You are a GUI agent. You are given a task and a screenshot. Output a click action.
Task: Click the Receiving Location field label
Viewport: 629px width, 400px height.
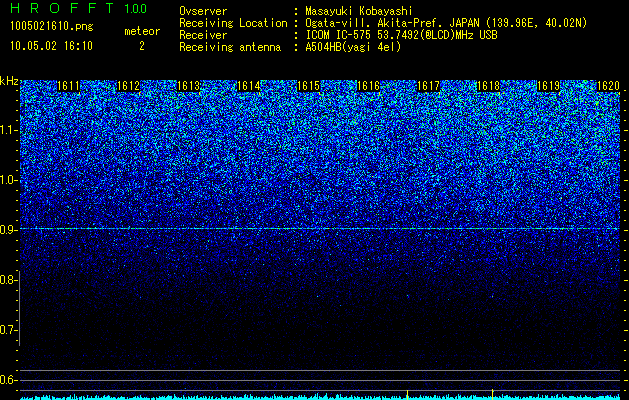(233, 23)
